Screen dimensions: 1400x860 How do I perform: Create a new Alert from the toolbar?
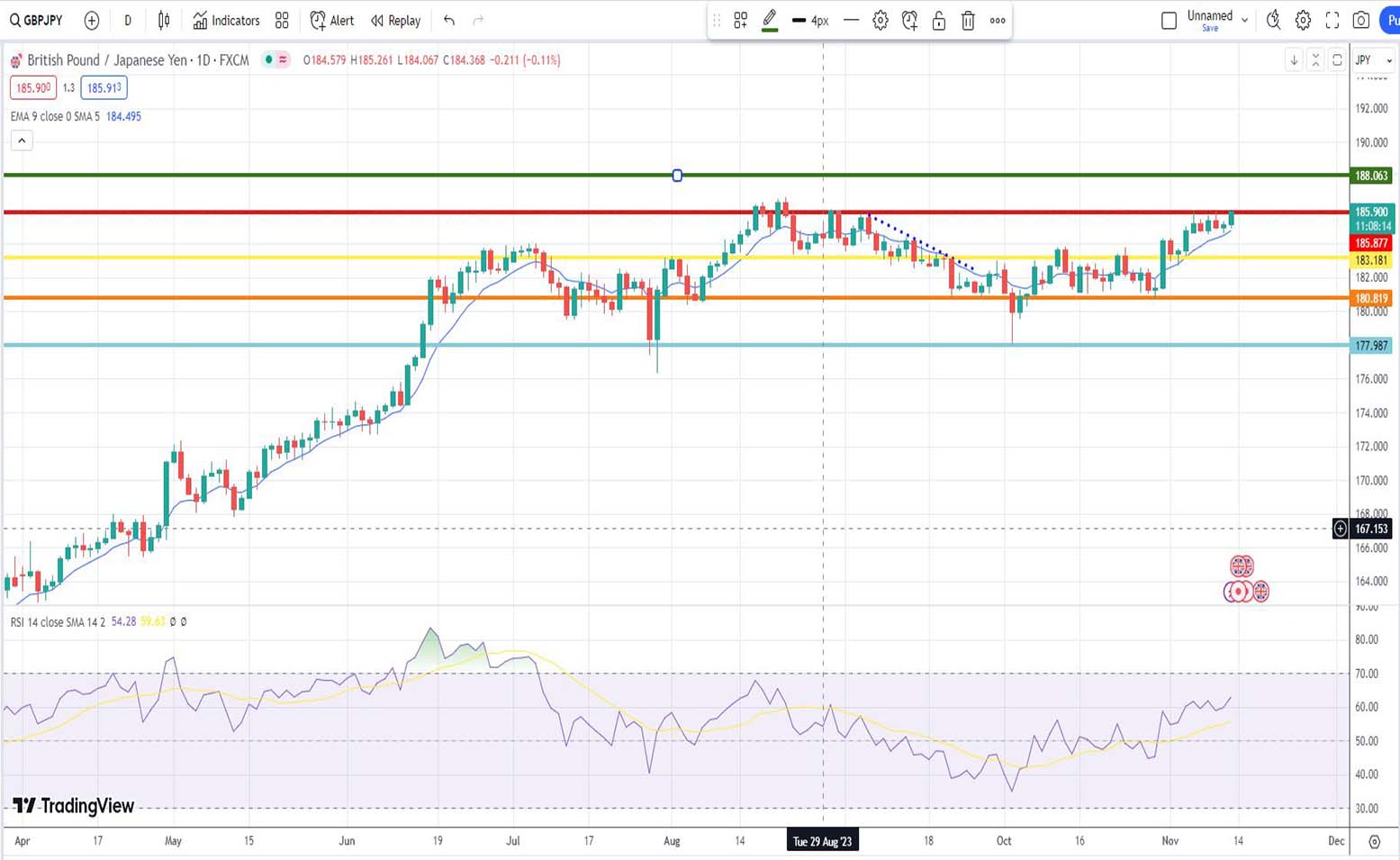point(332,21)
